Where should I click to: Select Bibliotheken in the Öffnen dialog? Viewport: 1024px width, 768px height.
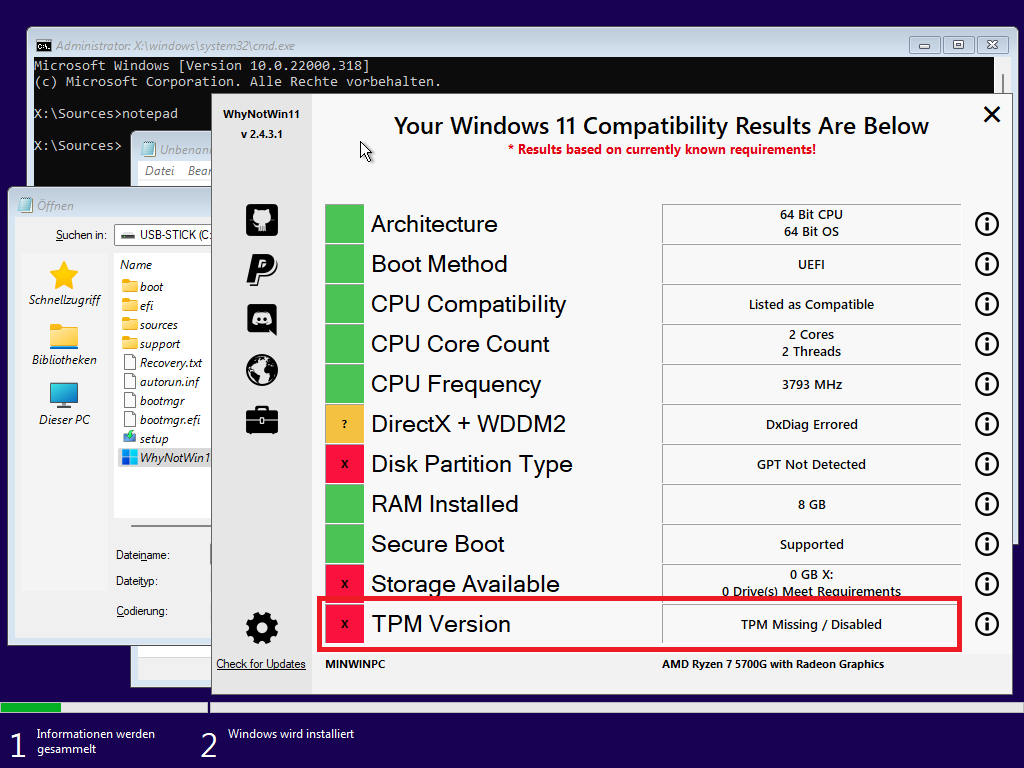(64, 345)
